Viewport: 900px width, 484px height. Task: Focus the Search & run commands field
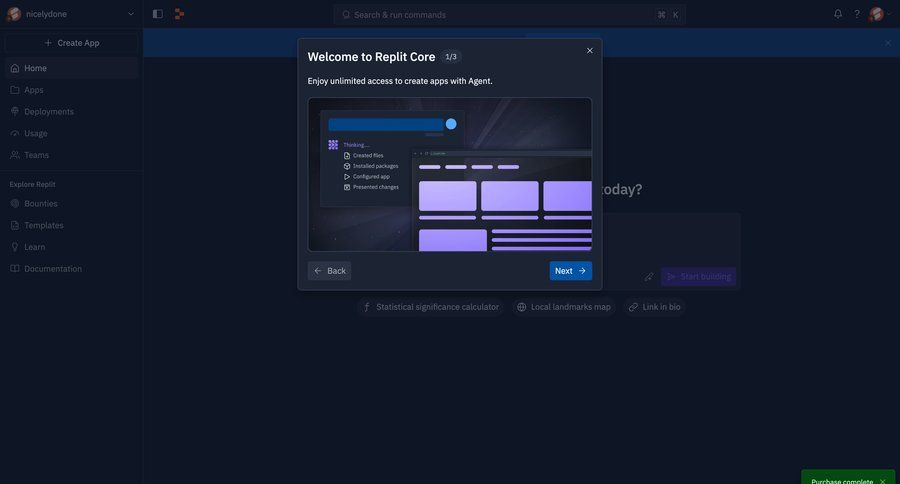coord(509,15)
